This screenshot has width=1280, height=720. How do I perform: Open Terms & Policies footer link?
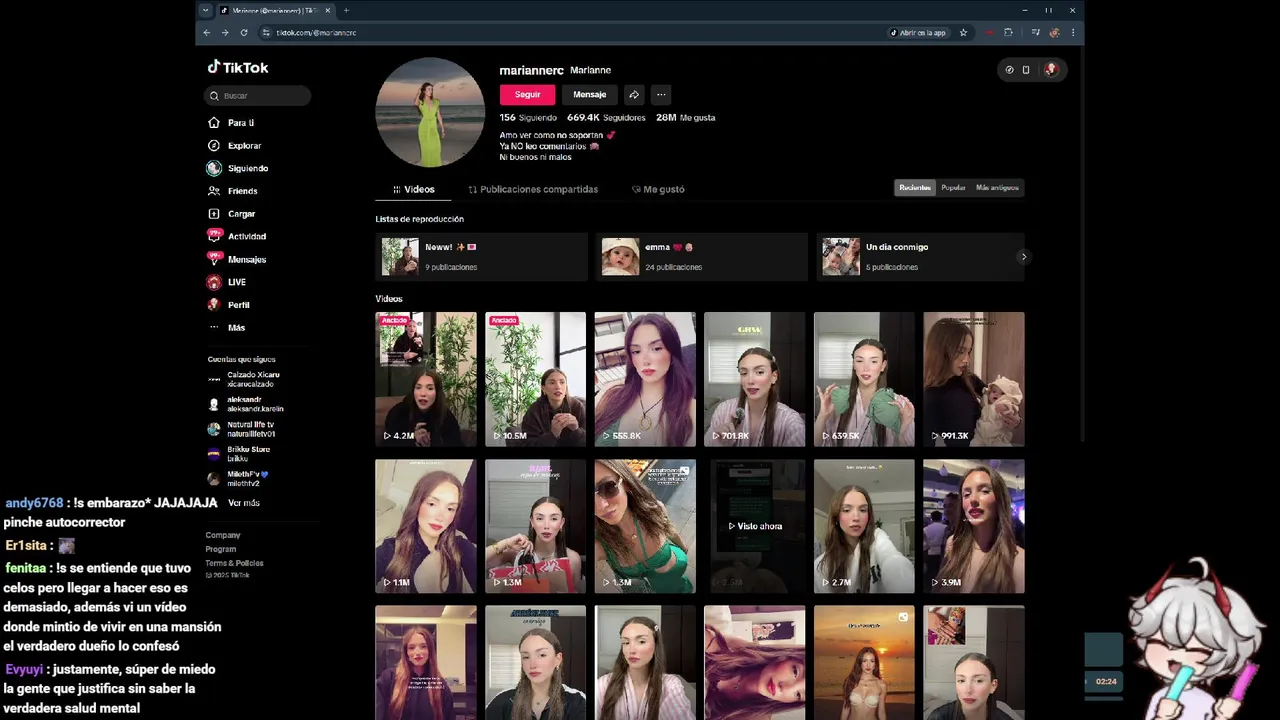click(235, 563)
